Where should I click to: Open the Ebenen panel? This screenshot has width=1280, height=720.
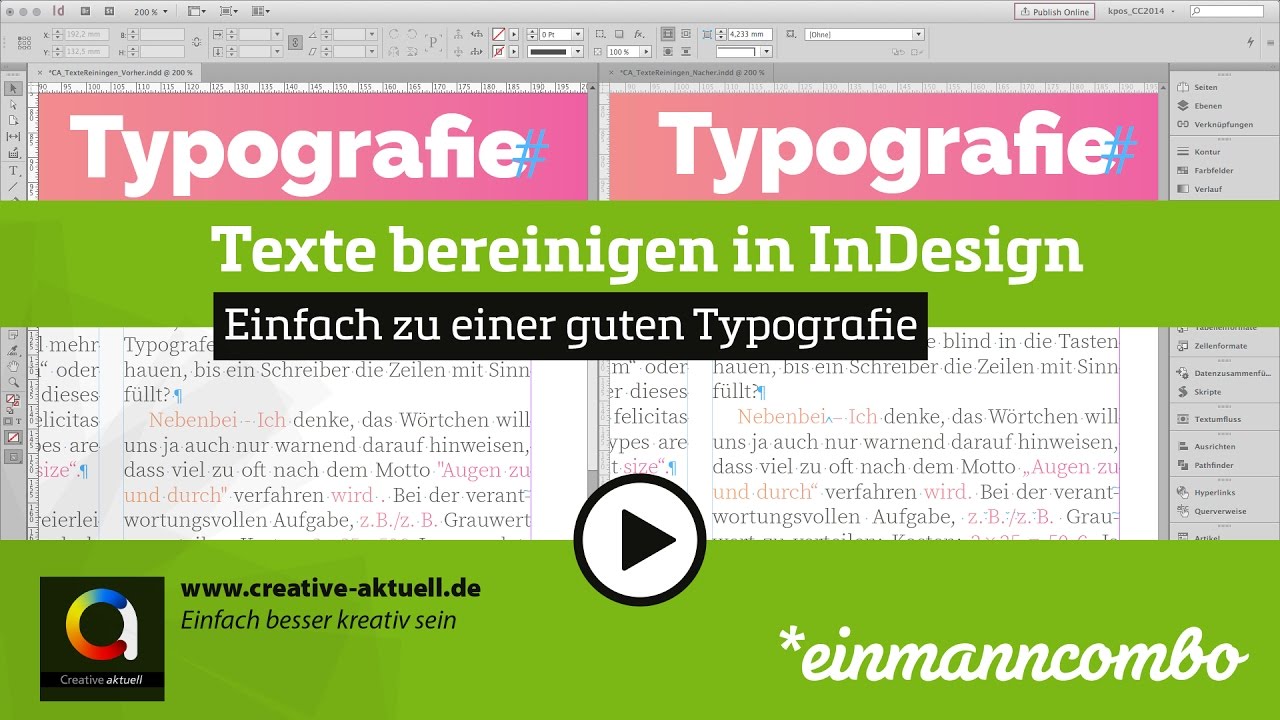tap(1207, 105)
